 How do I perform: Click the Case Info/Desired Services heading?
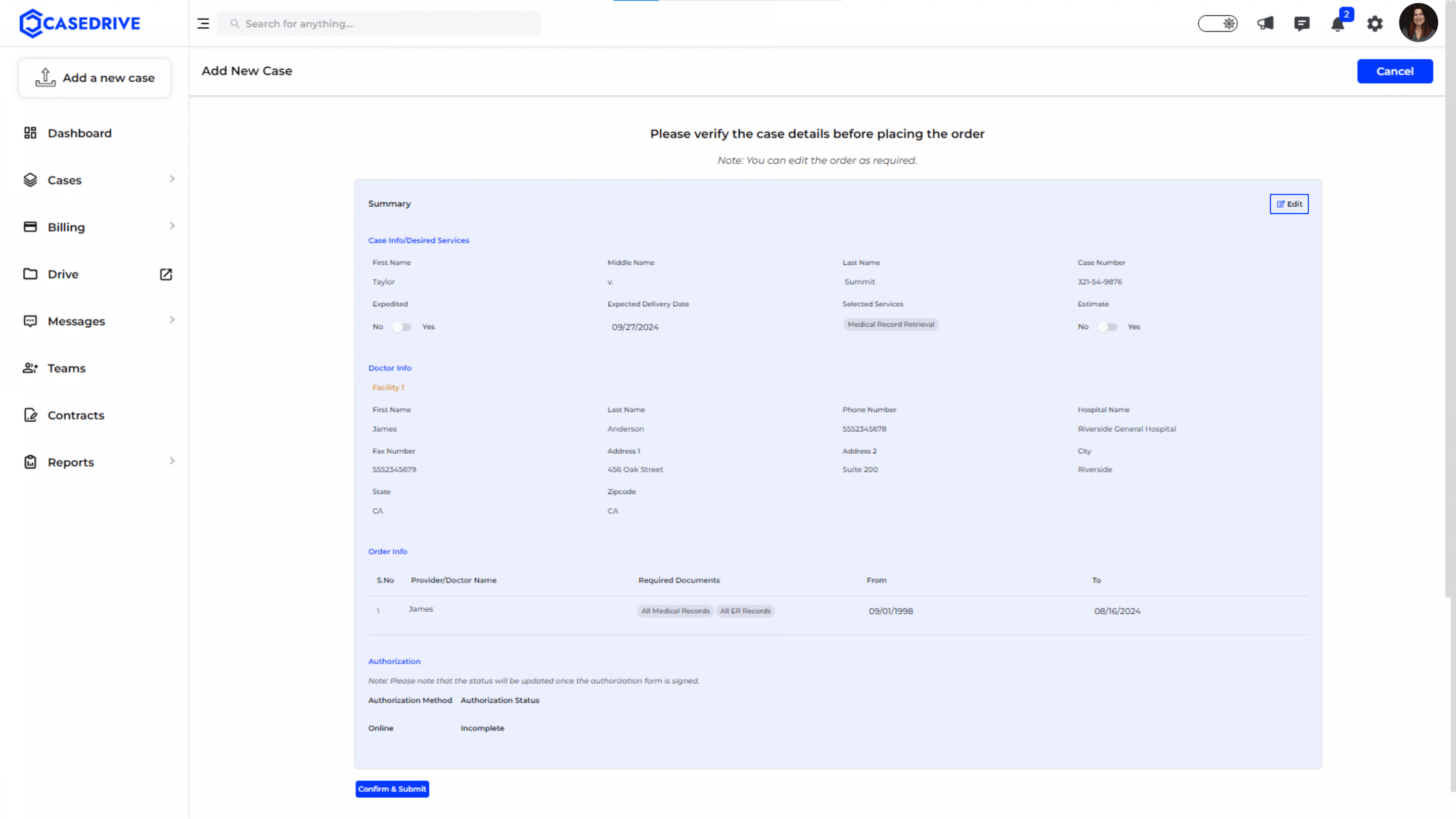coord(419,240)
